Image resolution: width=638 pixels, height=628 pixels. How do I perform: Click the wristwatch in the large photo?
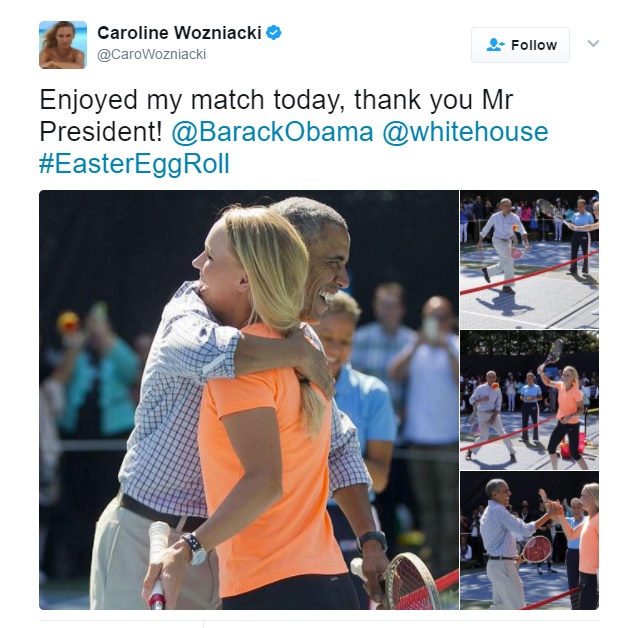pos(194,549)
